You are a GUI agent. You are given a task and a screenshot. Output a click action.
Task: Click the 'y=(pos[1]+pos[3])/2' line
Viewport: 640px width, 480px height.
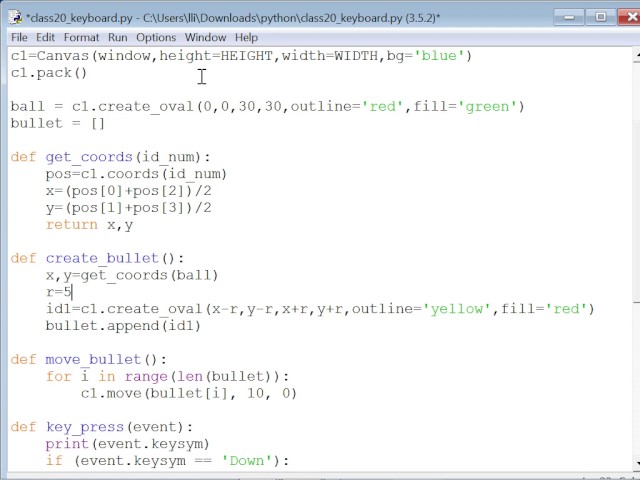129,208
